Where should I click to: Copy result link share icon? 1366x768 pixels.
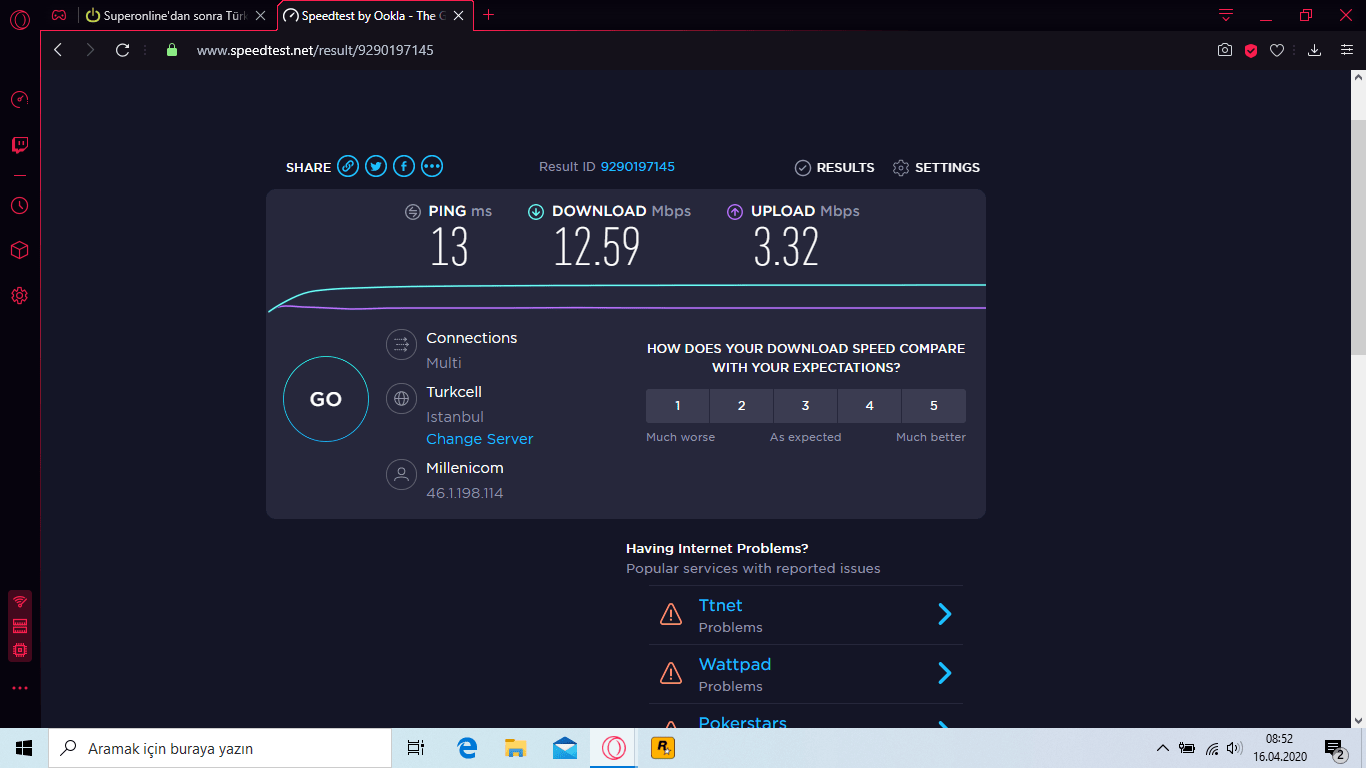coord(347,166)
